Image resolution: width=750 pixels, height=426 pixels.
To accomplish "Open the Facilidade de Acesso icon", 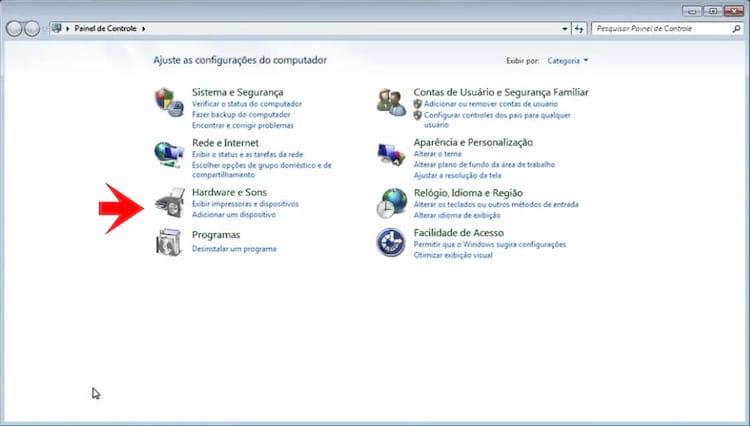I will (x=390, y=242).
